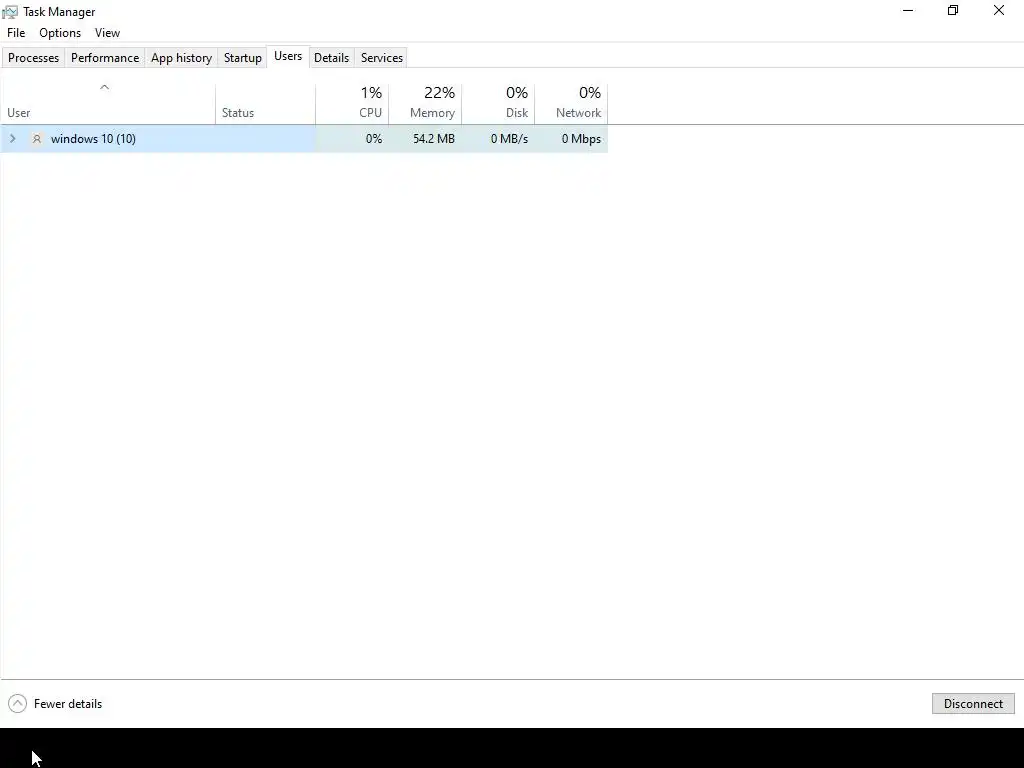This screenshot has width=1024, height=768.
Task: Click the 0 MB/s disk value
Action: pos(509,138)
